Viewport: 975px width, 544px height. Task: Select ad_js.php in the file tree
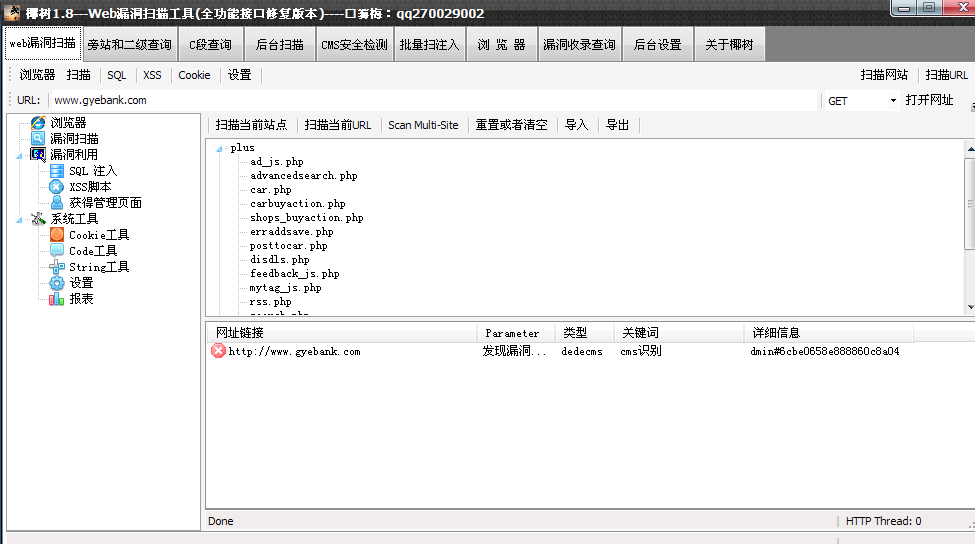click(277, 162)
